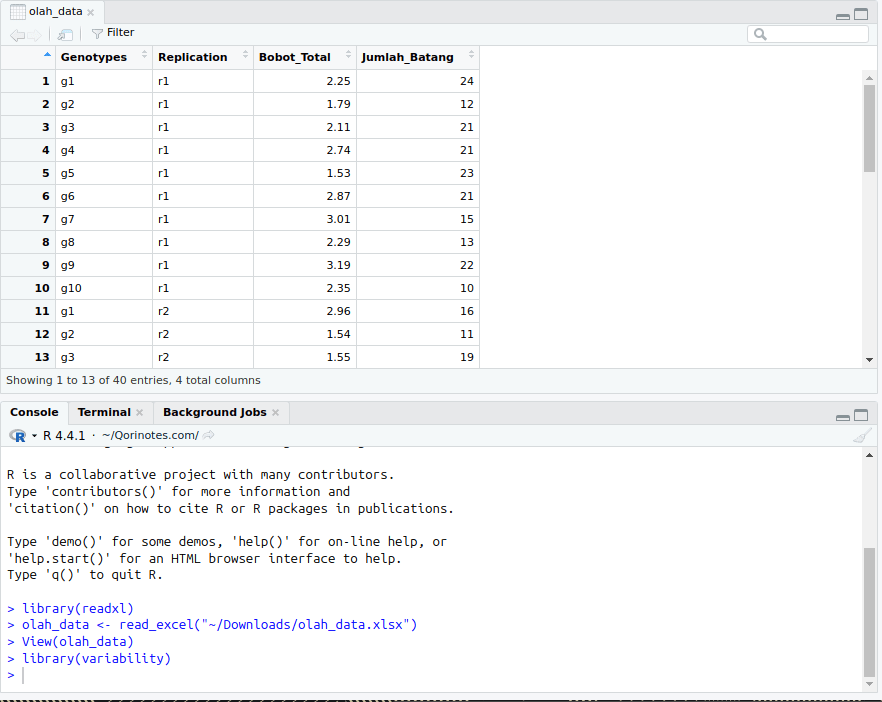This screenshot has width=882, height=702.
Task: Maximize the Console pane
Action: (861, 414)
